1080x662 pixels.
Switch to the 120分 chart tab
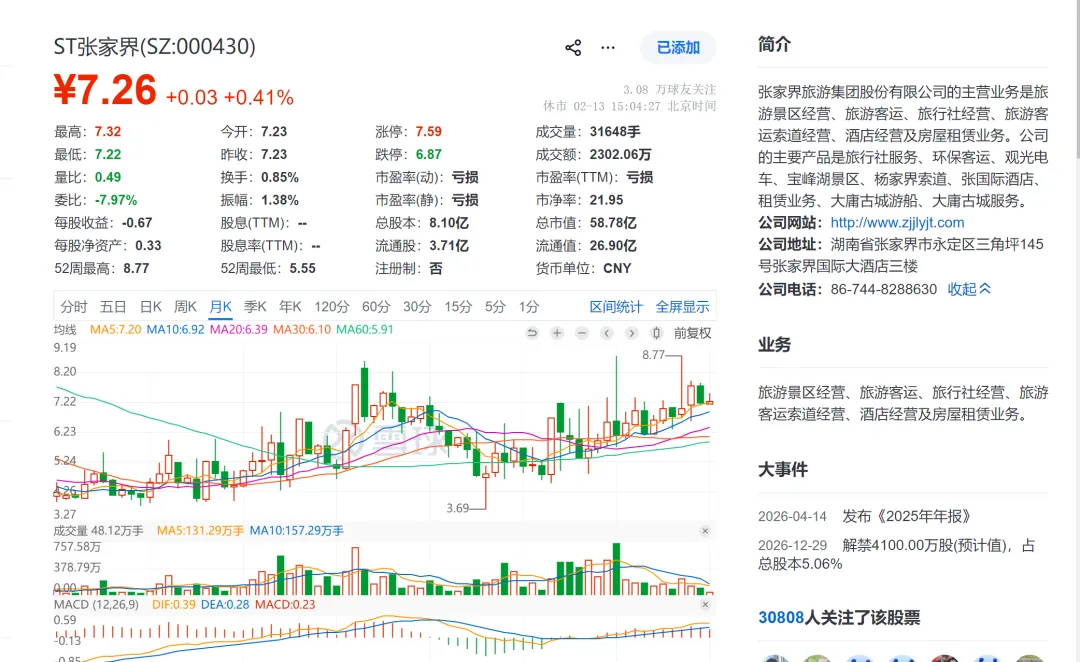point(332,307)
